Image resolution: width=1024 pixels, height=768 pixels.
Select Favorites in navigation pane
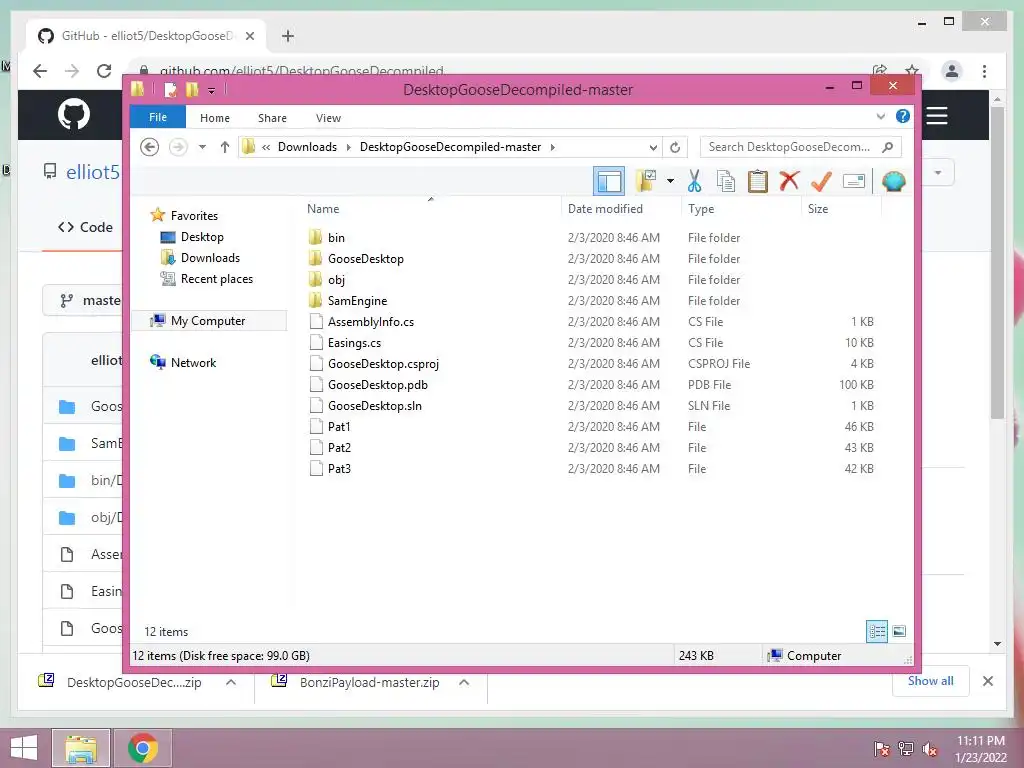point(194,216)
